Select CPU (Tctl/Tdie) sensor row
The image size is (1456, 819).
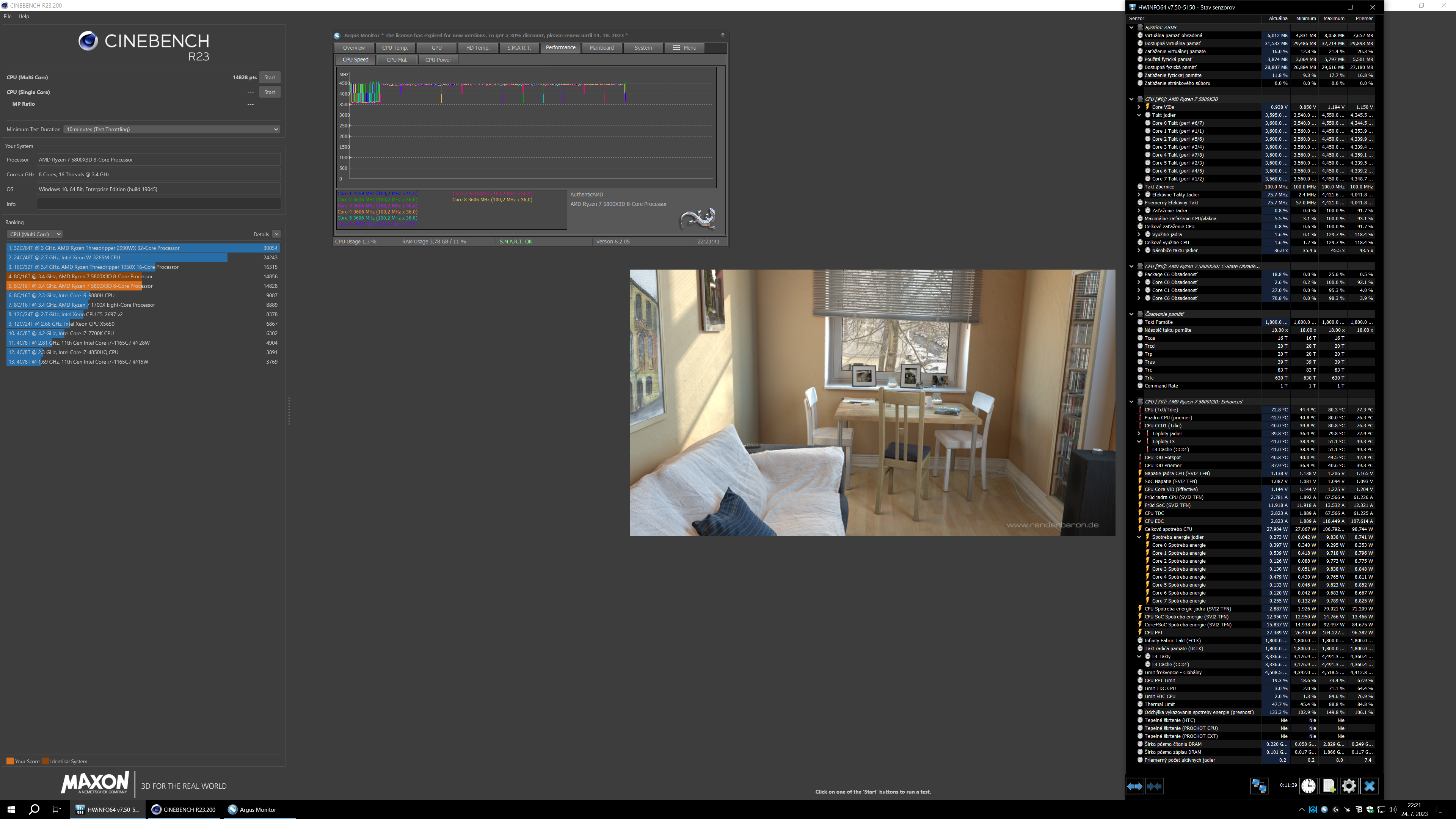(x=1256, y=410)
